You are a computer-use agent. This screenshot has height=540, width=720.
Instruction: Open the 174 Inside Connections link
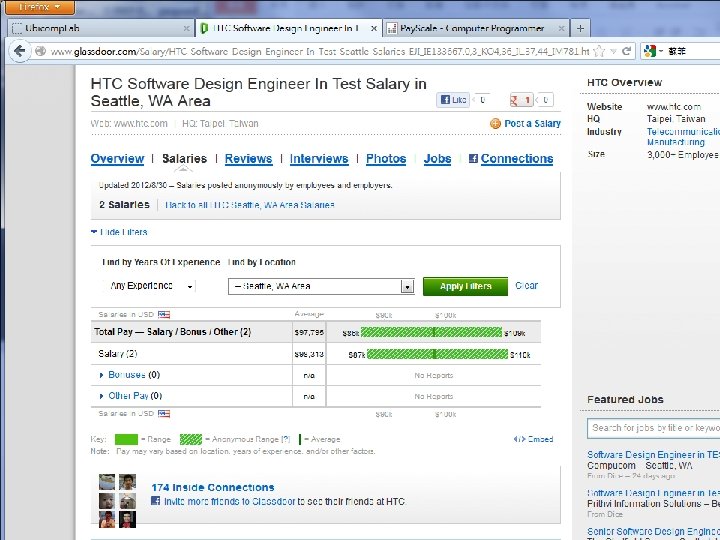213,488
